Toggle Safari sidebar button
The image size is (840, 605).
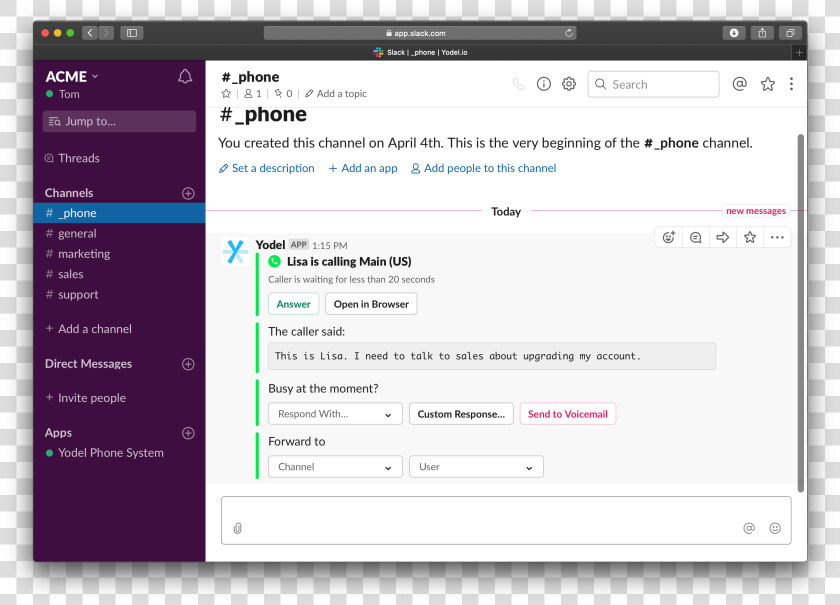pyautogui.click(x=132, y=33)
